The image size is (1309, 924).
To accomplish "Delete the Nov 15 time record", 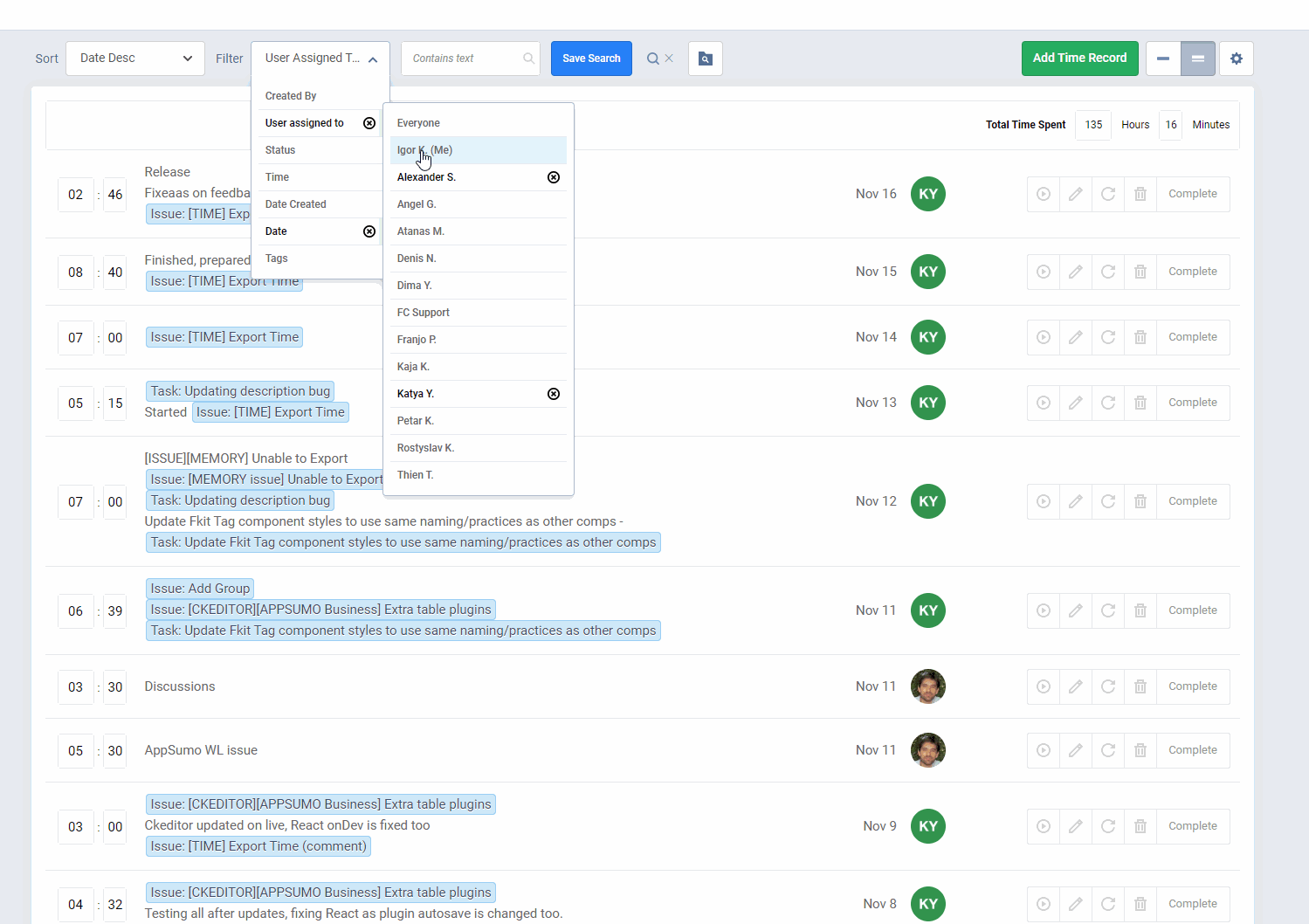I will (1140, 272).
